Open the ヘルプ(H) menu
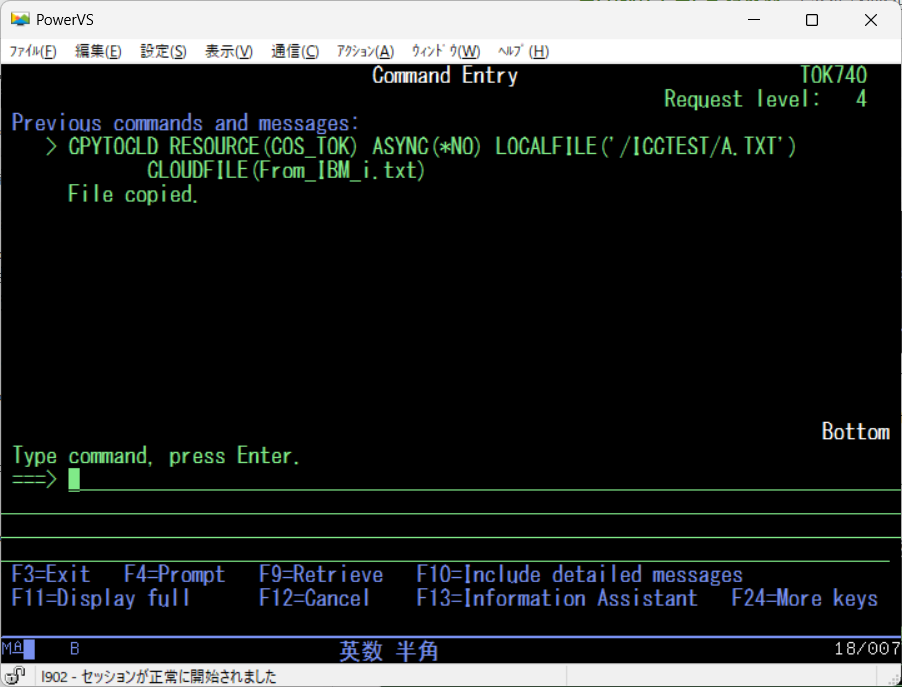Viewport: 902px width, 687px height. coord(523,51)
